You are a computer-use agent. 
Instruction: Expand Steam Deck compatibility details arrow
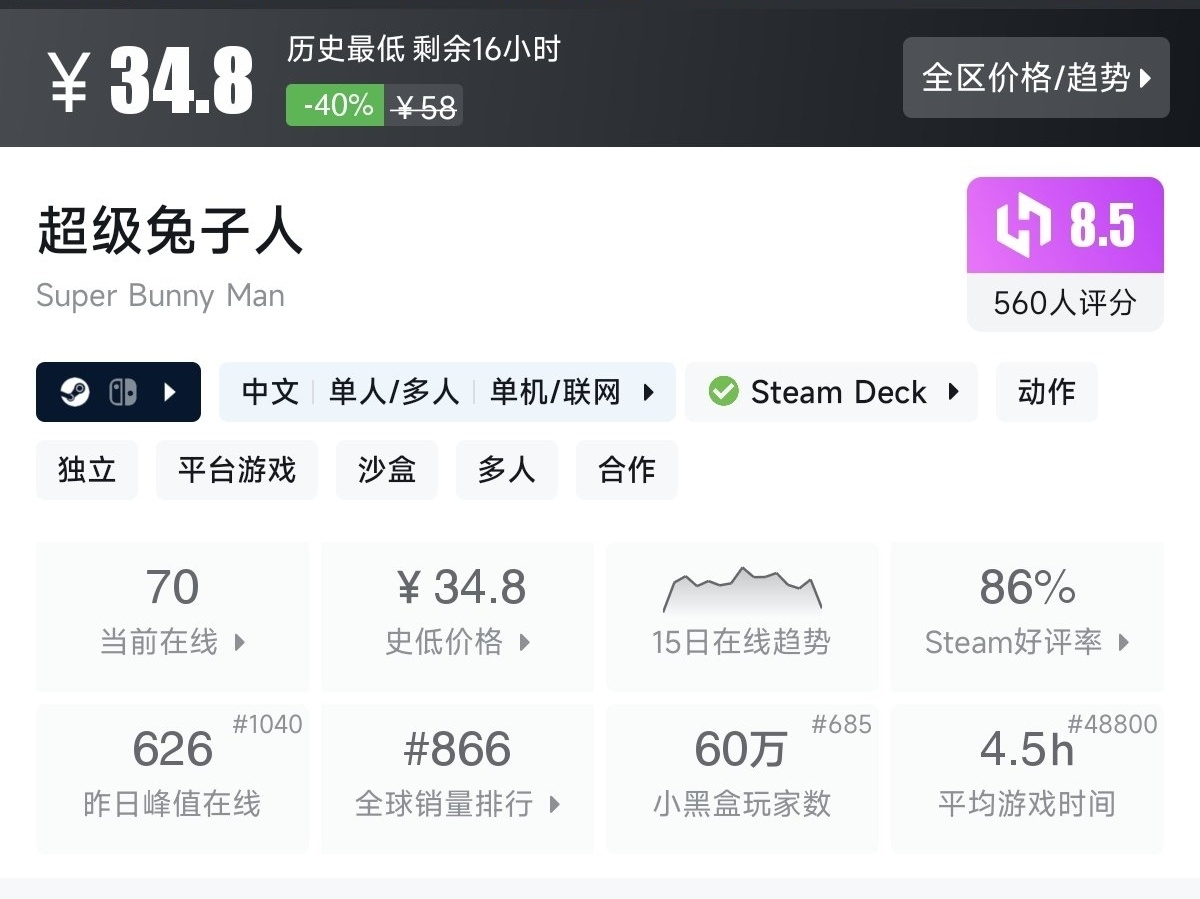pyautogui.click(x=953, y=392)
